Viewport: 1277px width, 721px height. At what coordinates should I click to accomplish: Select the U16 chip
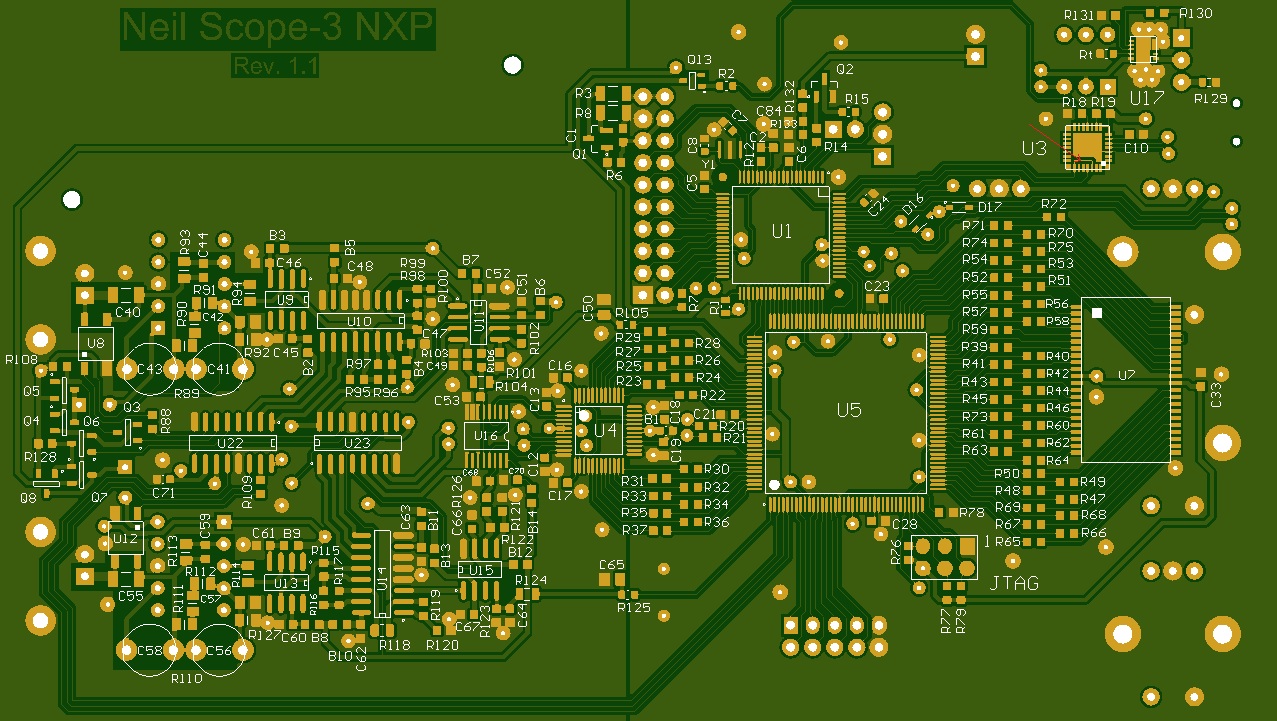coord(486,435)
